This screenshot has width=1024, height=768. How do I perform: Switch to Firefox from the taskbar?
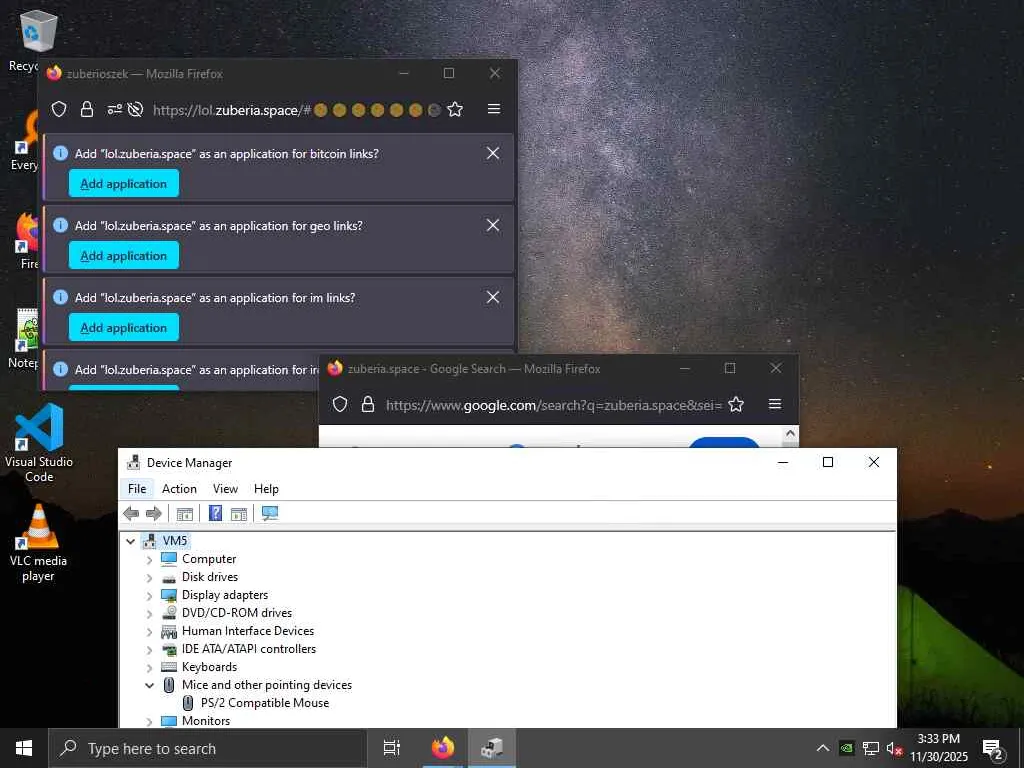point(442,748)
